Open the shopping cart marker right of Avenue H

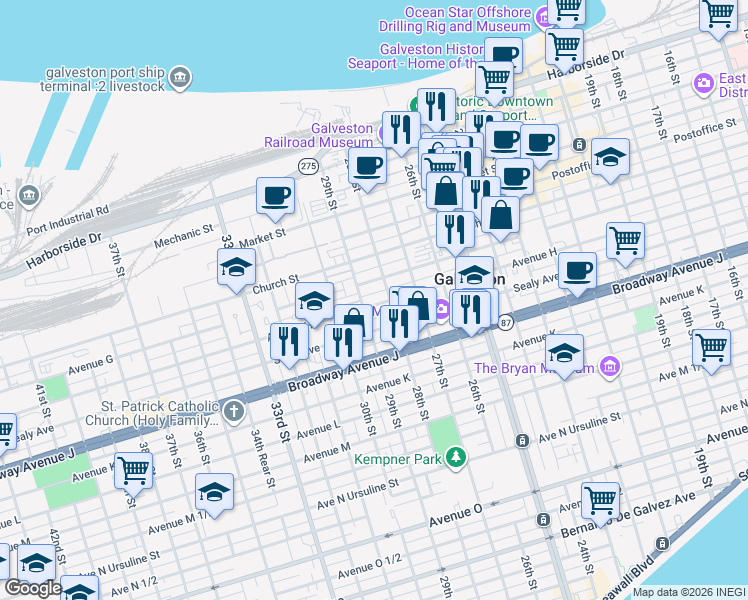click(625, 245)
